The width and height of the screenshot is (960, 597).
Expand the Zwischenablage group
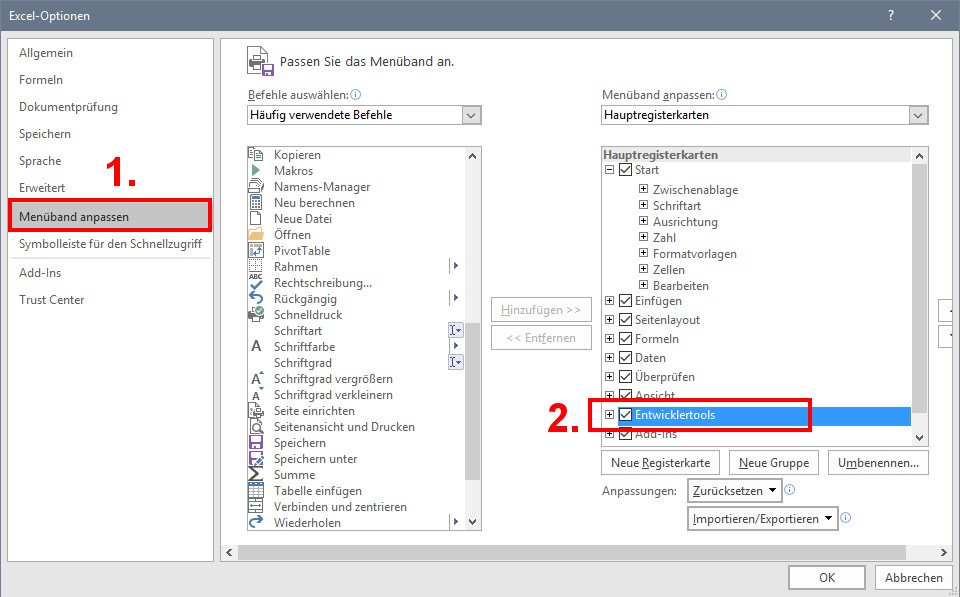[x=643, y=189]
